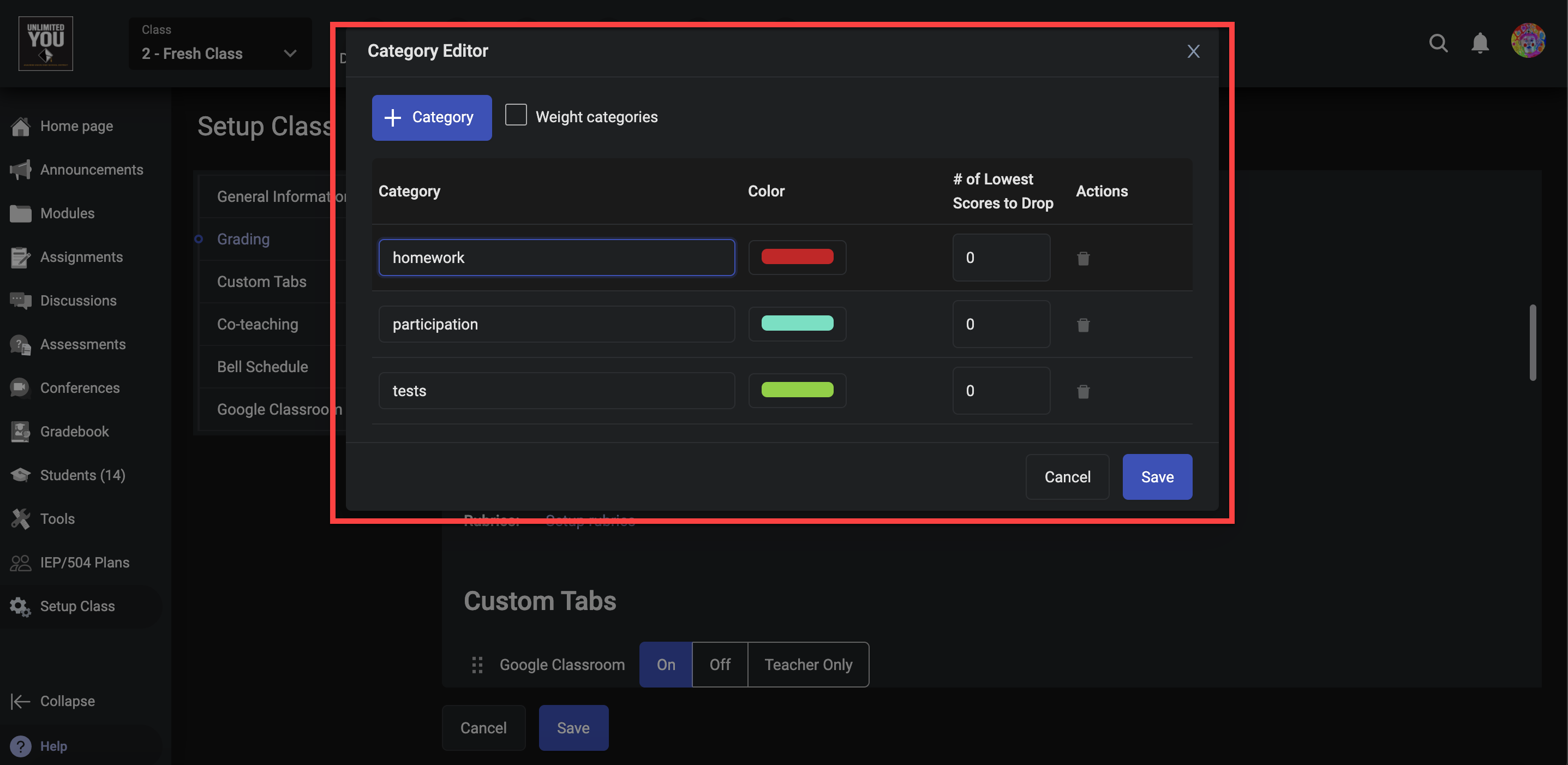Delete the homework category with trash icon
This screenshot has height=765, width=1568.
pyautogui.click(x=1083, y=258)
